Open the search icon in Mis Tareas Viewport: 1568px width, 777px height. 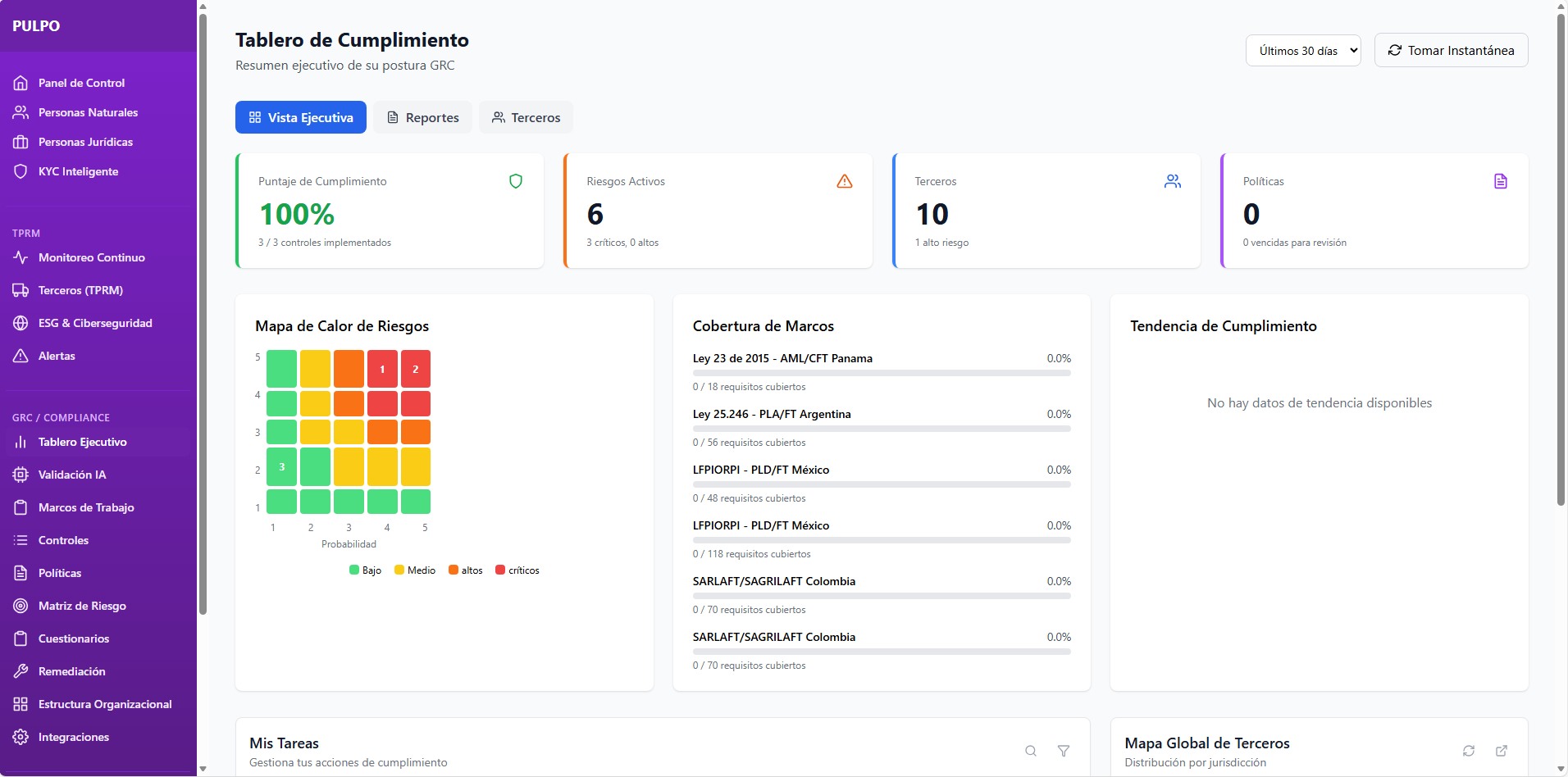[1030, 751]
